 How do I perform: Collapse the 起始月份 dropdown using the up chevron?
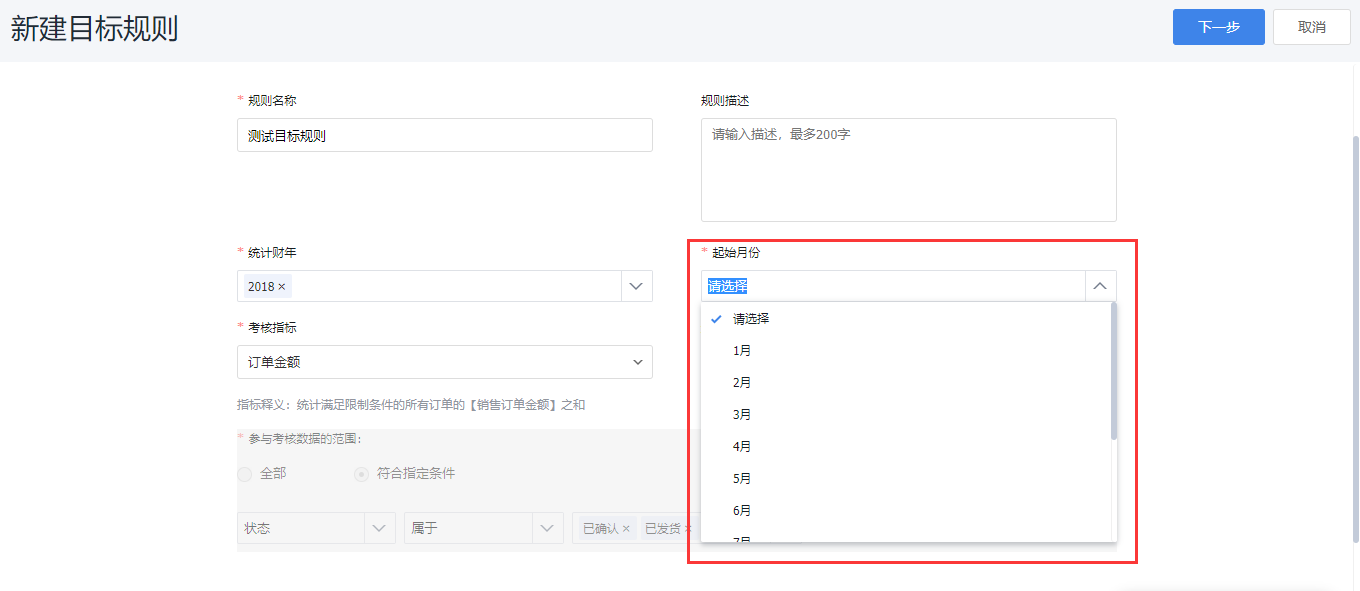point(1100,287)
